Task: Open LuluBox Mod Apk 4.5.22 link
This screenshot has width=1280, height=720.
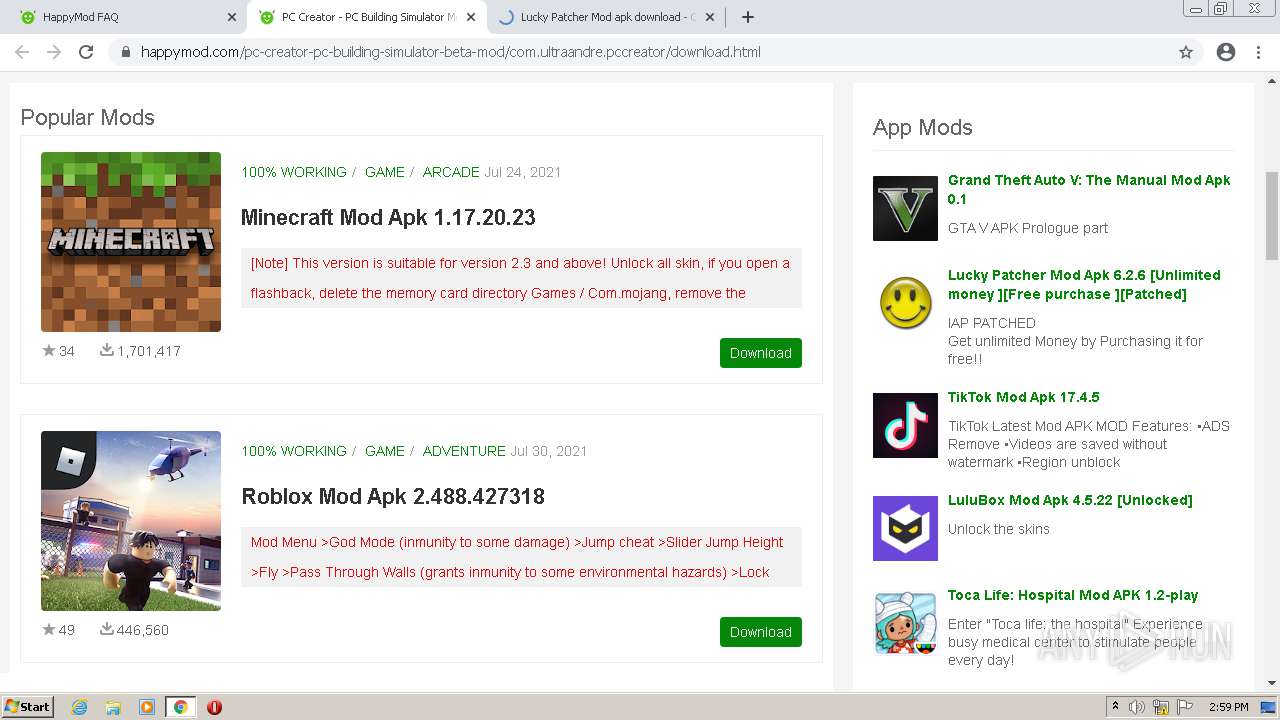Action: 1070,500
